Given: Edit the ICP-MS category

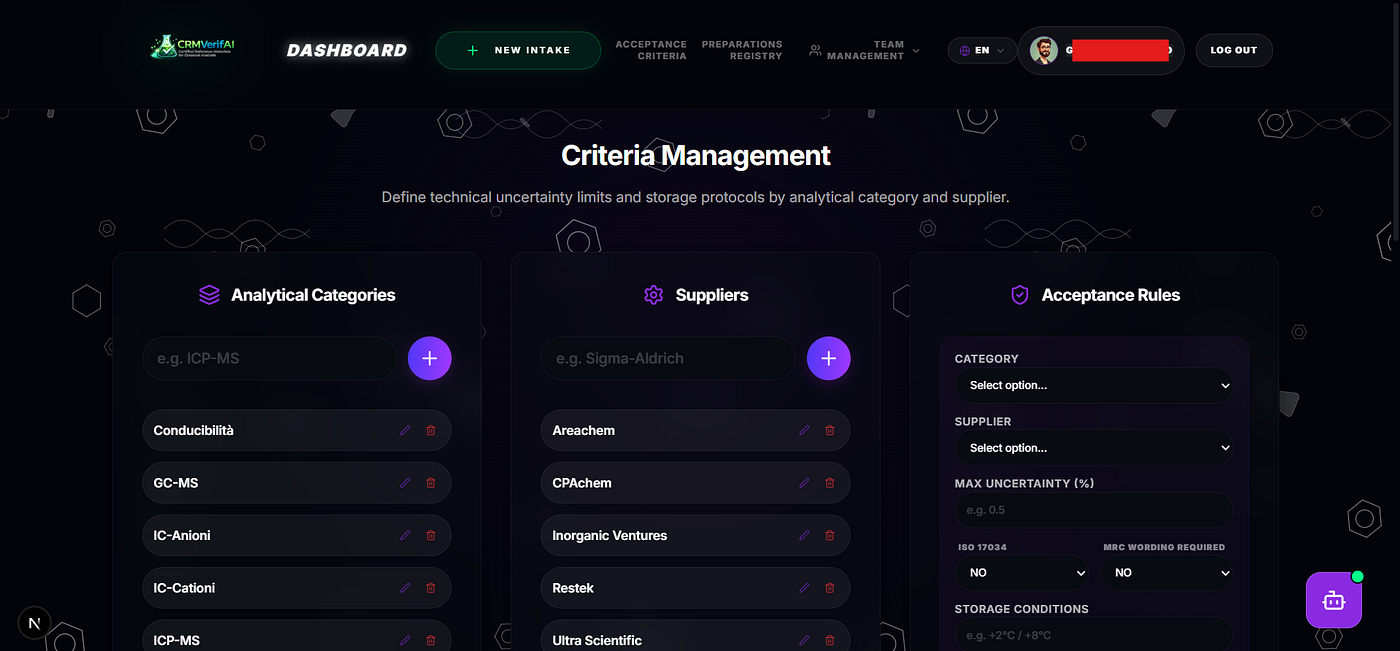Looking at the screenshot, I should pos(405,640).
